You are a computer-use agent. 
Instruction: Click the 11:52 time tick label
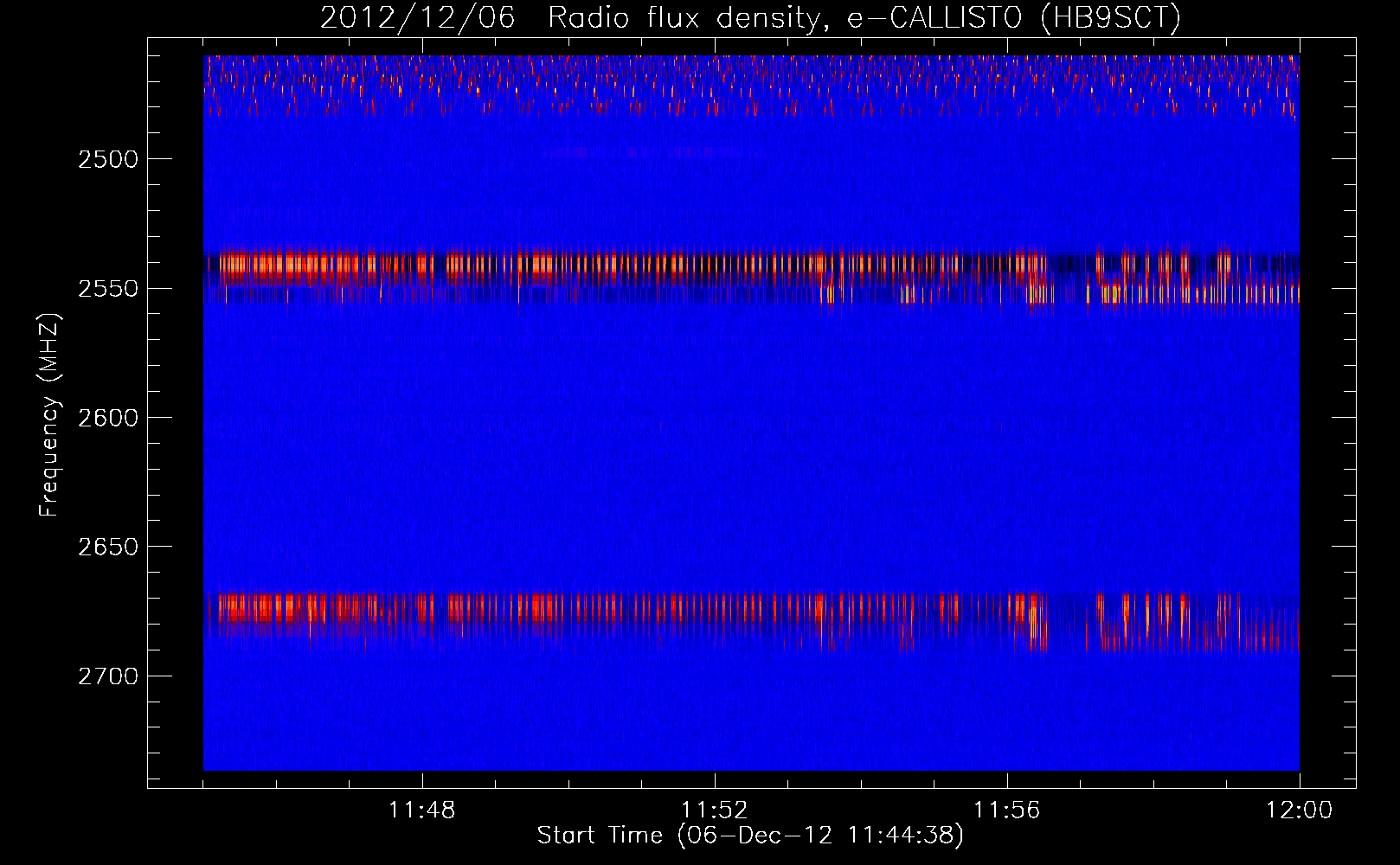click(x=715, y=811)
